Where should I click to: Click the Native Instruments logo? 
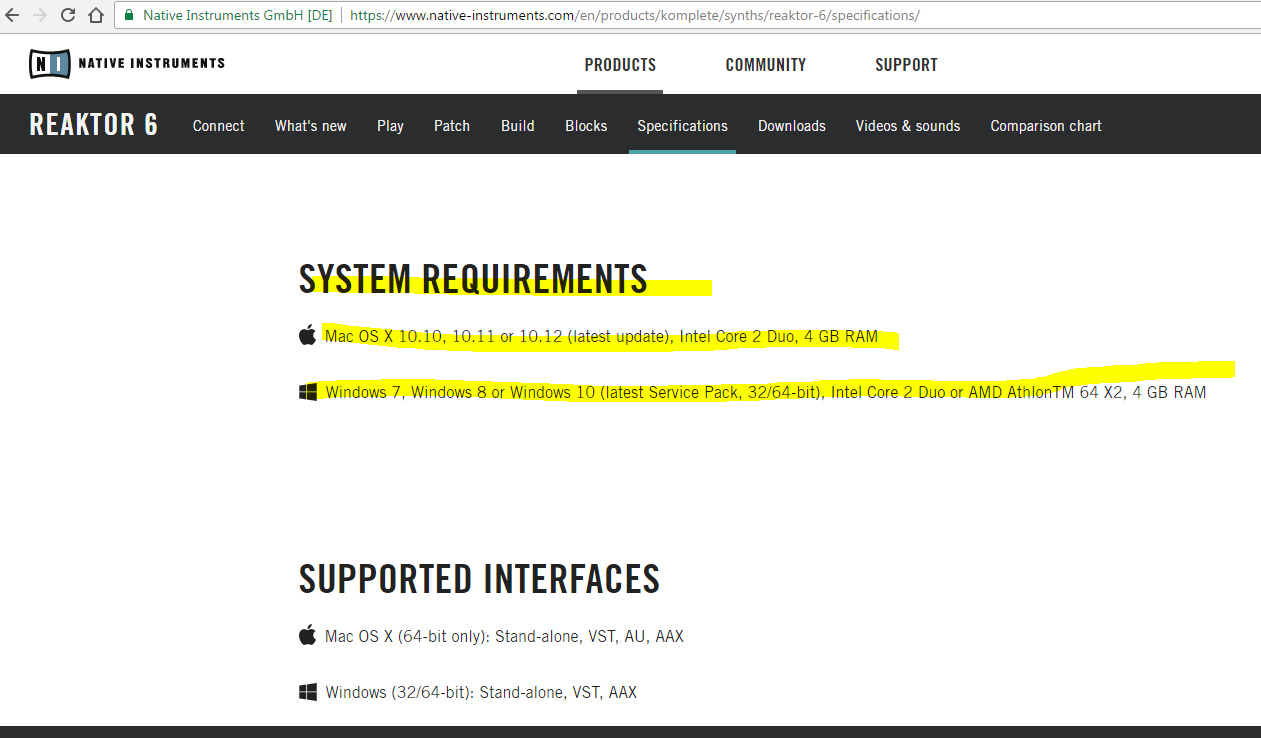(127, 63)
